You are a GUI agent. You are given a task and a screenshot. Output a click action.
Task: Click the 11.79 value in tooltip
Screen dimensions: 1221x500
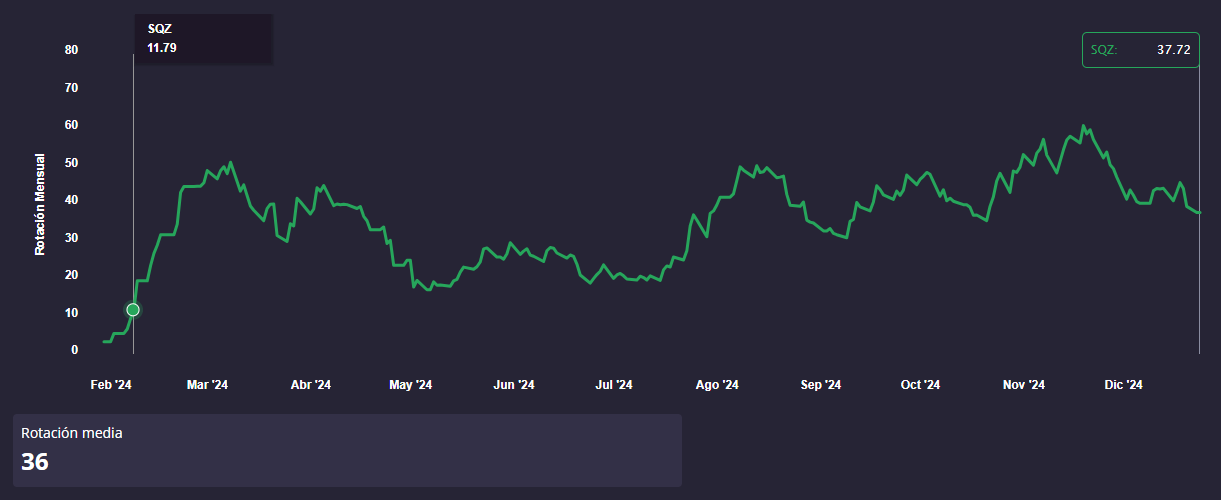coord(162,48)
